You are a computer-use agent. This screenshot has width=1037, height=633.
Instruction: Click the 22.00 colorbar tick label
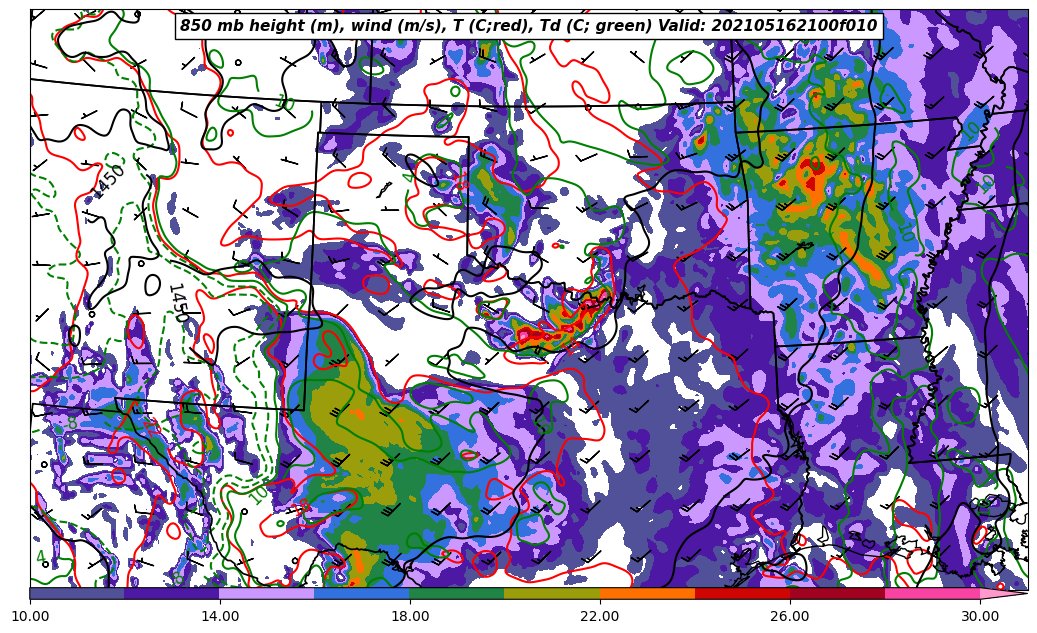[600, 616]
